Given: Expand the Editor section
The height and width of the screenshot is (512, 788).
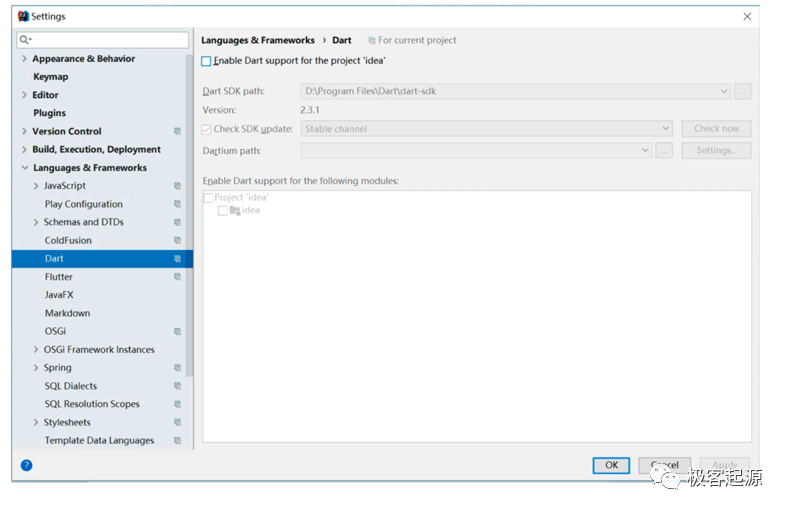Looking at the screenshot, I should pyautogui.click(x=24, y=94).
